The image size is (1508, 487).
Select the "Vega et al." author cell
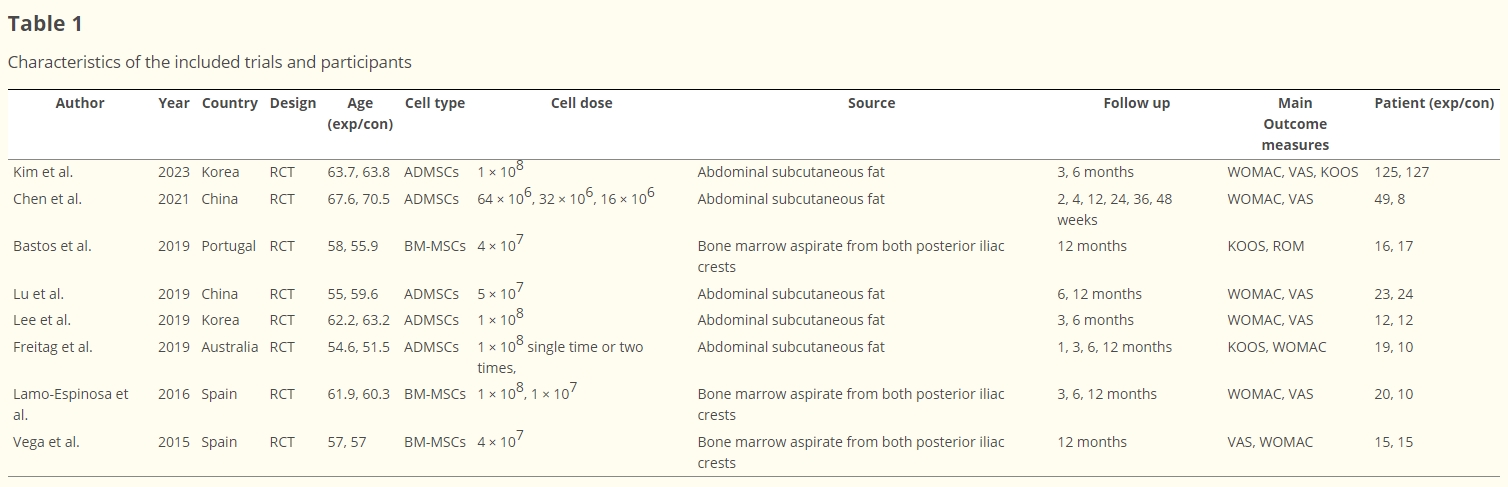pyautogui.click(x=46, y=442)
